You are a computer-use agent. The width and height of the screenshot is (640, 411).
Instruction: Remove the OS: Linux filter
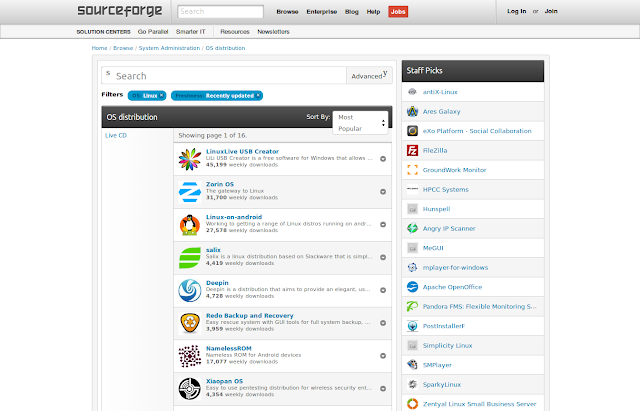162,95
